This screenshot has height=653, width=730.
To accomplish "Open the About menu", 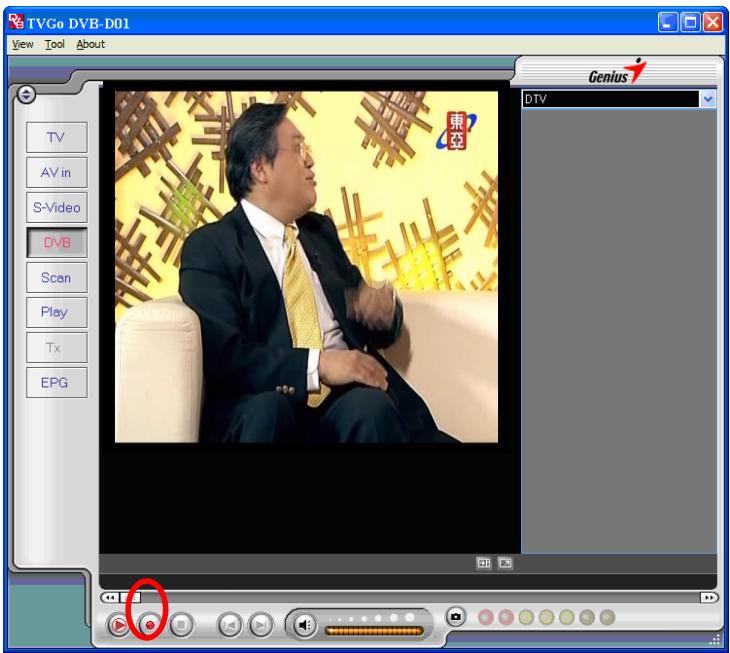I will coord(90,44).
